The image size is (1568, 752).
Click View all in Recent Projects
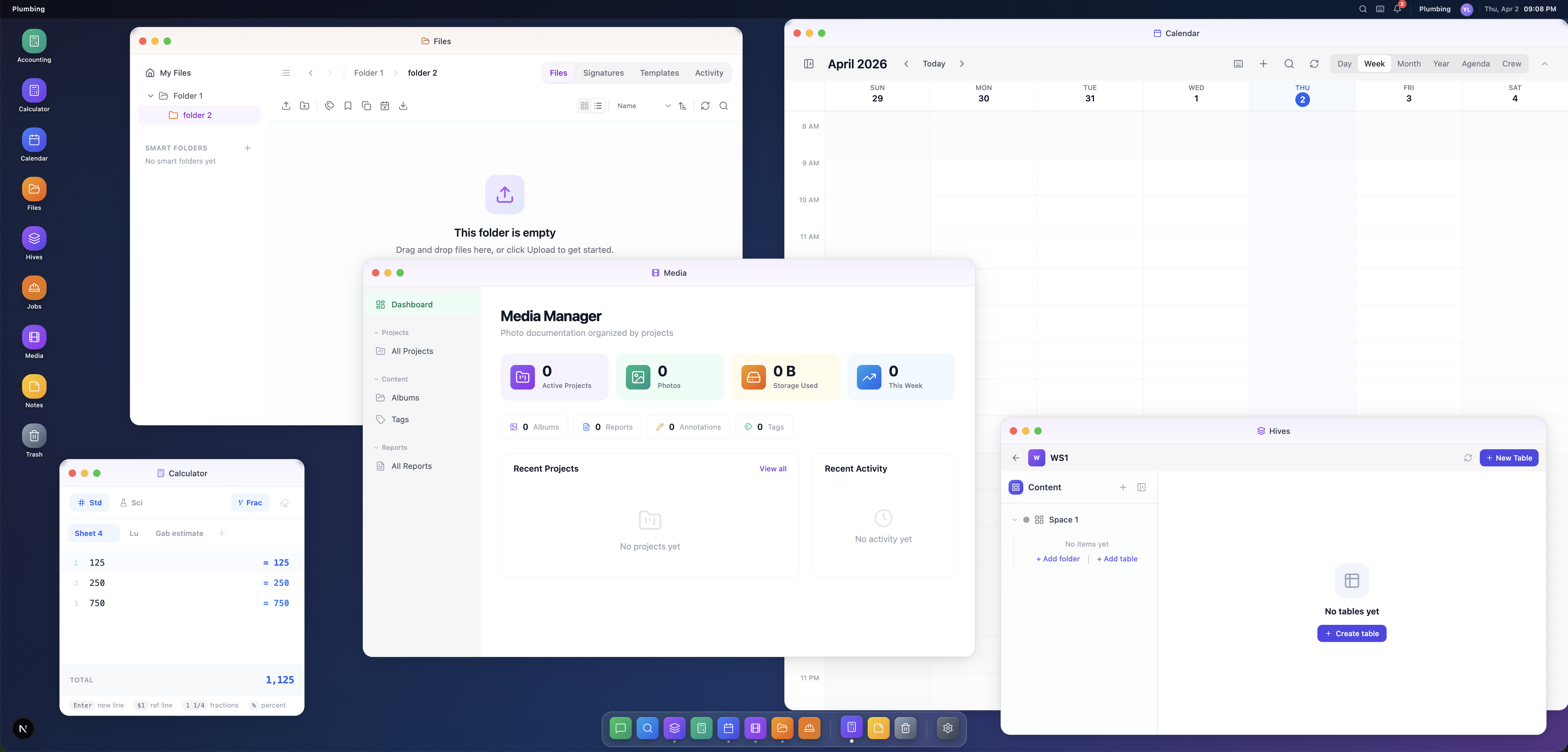point(773,468)
